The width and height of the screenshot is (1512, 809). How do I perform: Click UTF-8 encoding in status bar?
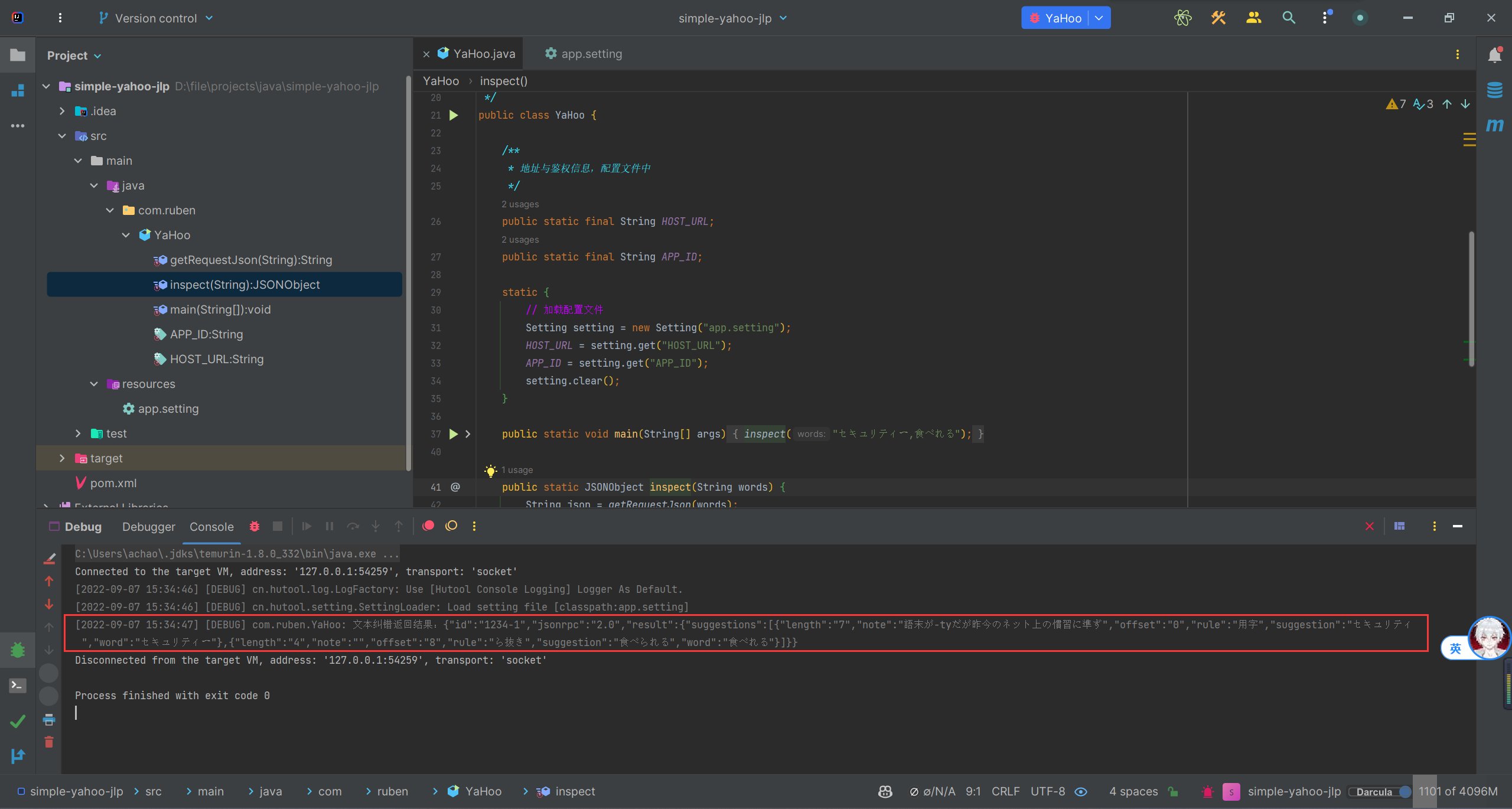(x=1047, y=792)
